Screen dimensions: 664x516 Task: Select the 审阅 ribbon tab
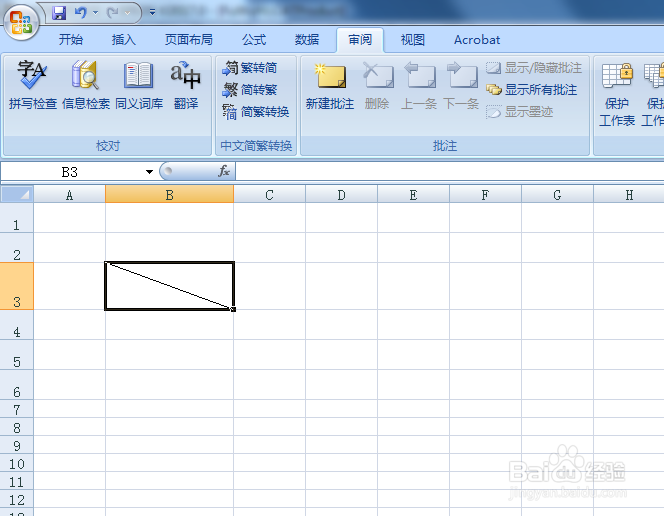pos(360,40)
